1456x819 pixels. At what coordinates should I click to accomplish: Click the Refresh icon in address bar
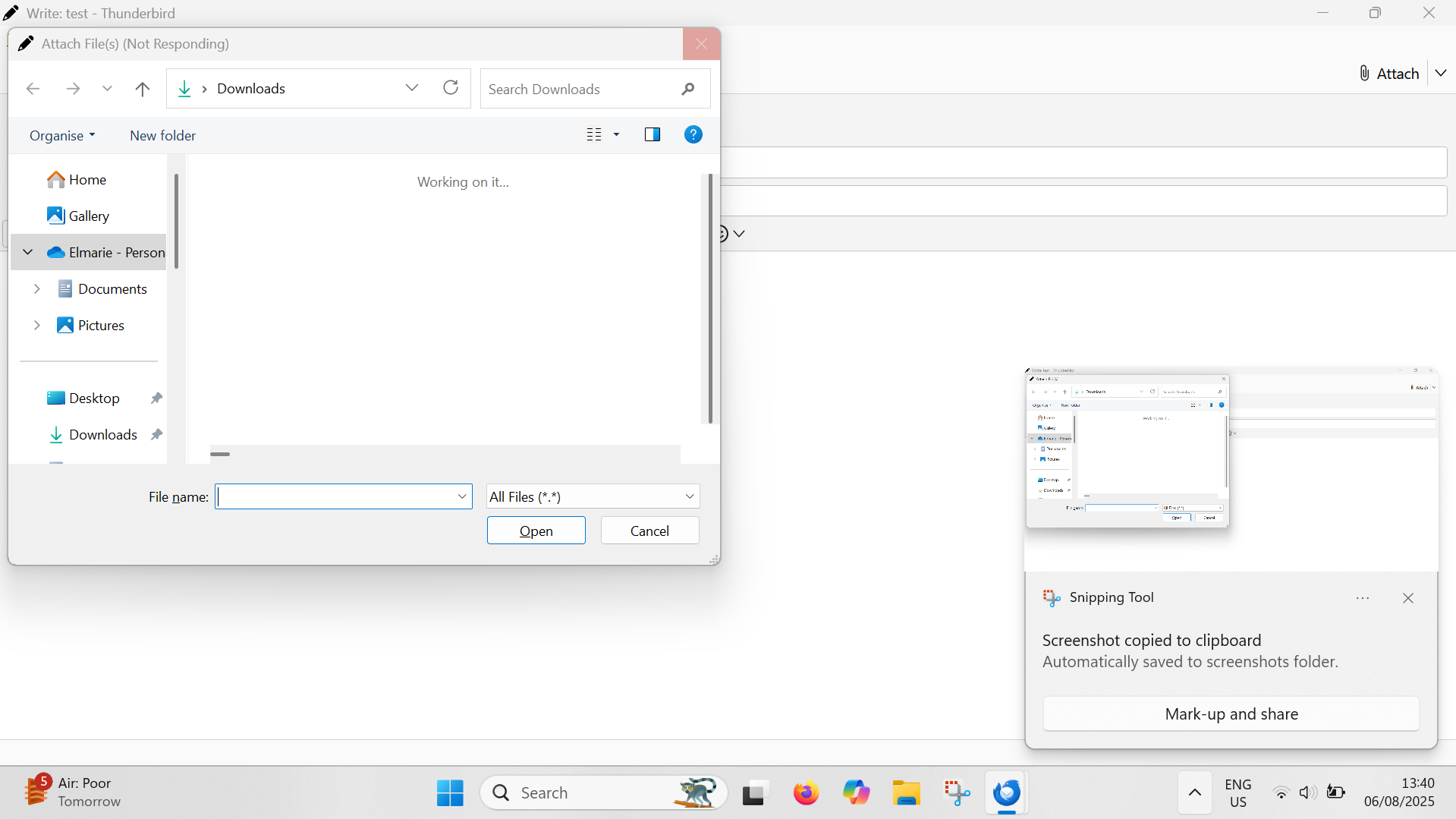tap(451, 88)
